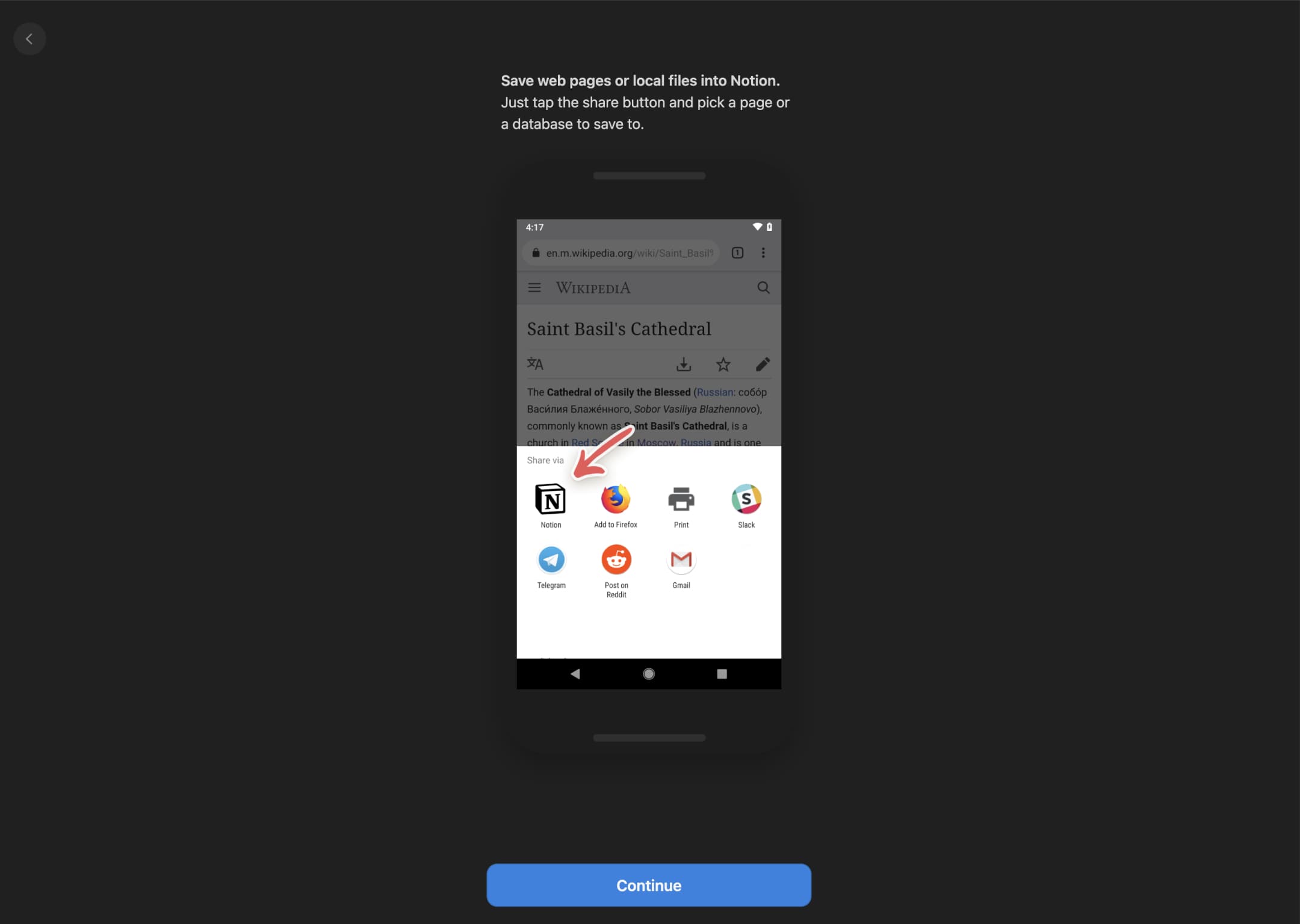Click the Continue button
Viewport: 1300px width, 924px height.
coord(649,885)
